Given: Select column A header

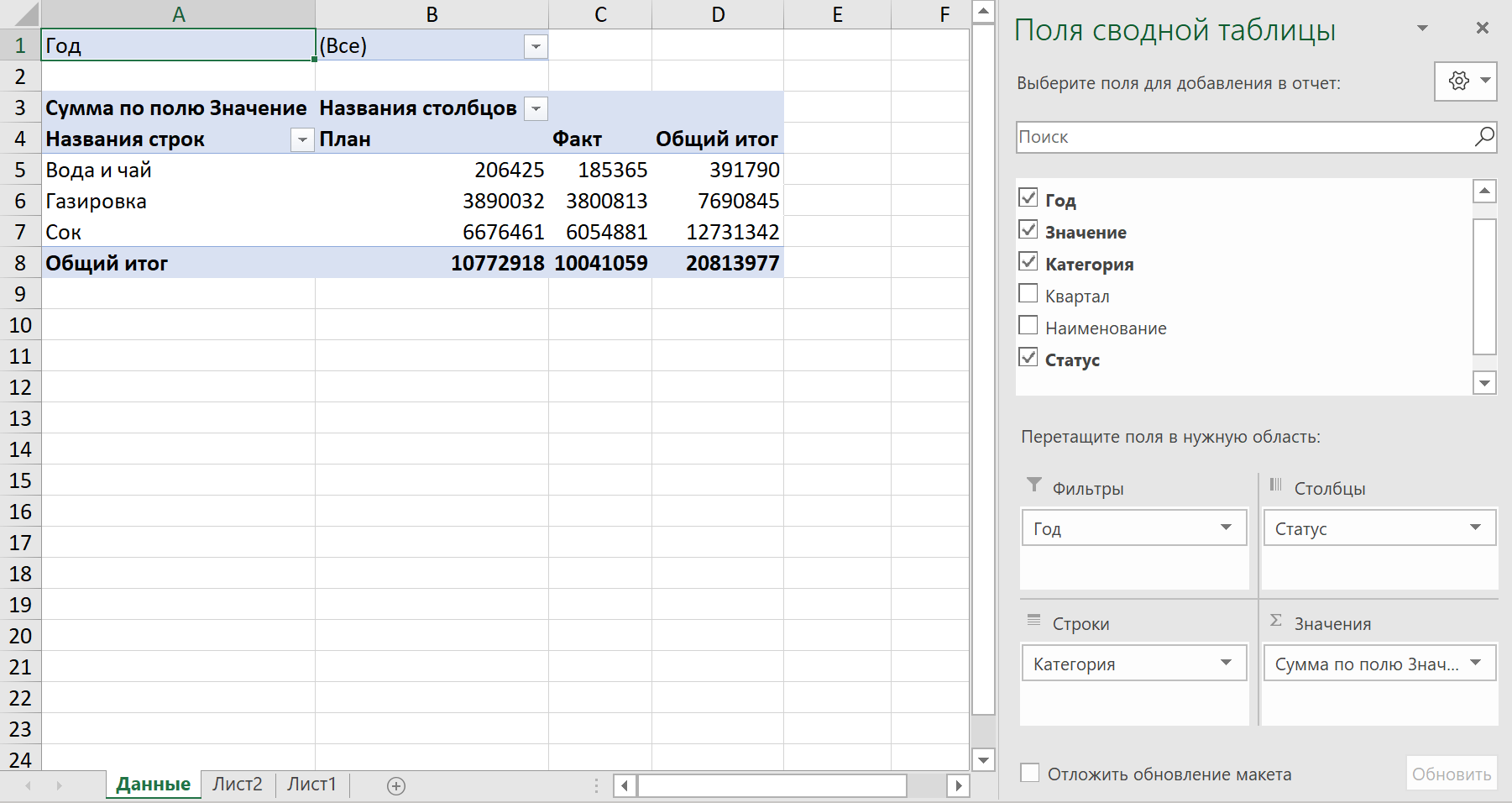Looking at the screenshot, I should coord(178,14).
